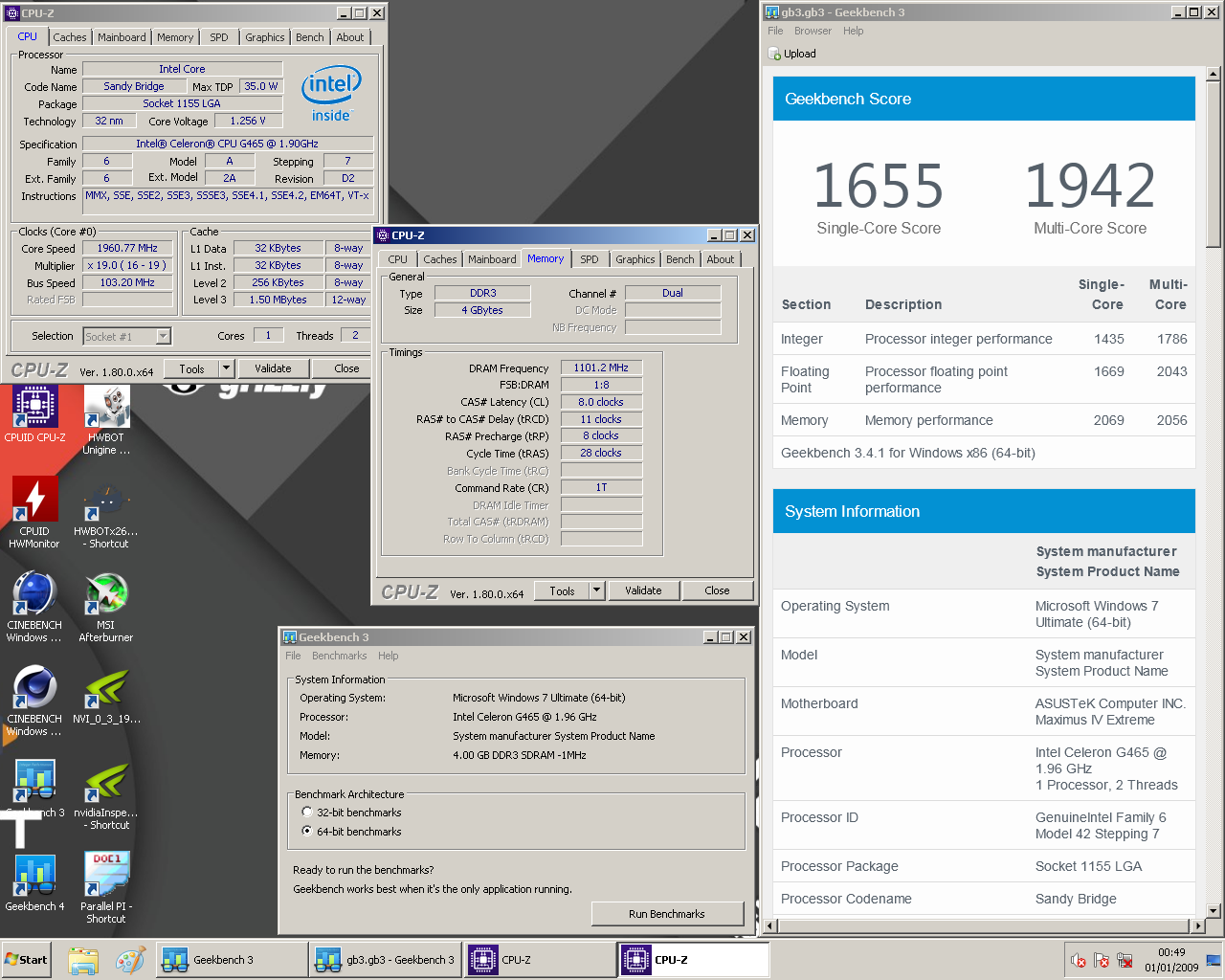Expand Tools dropdown arrow in CPU window
Image resolution: width=1225 pixels, height=980 pixels.
226,368
